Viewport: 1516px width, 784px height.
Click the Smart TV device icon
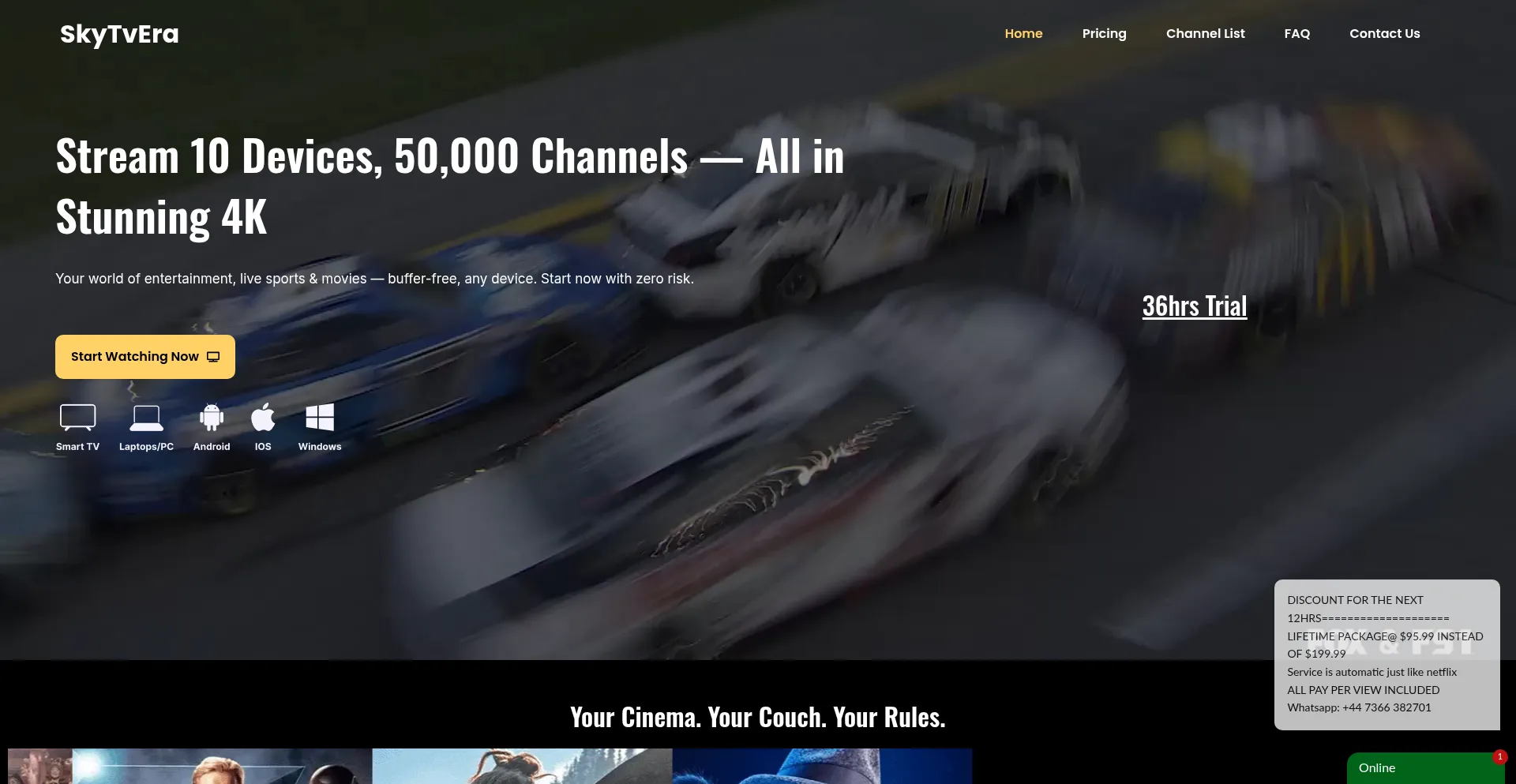click(77, 417)
